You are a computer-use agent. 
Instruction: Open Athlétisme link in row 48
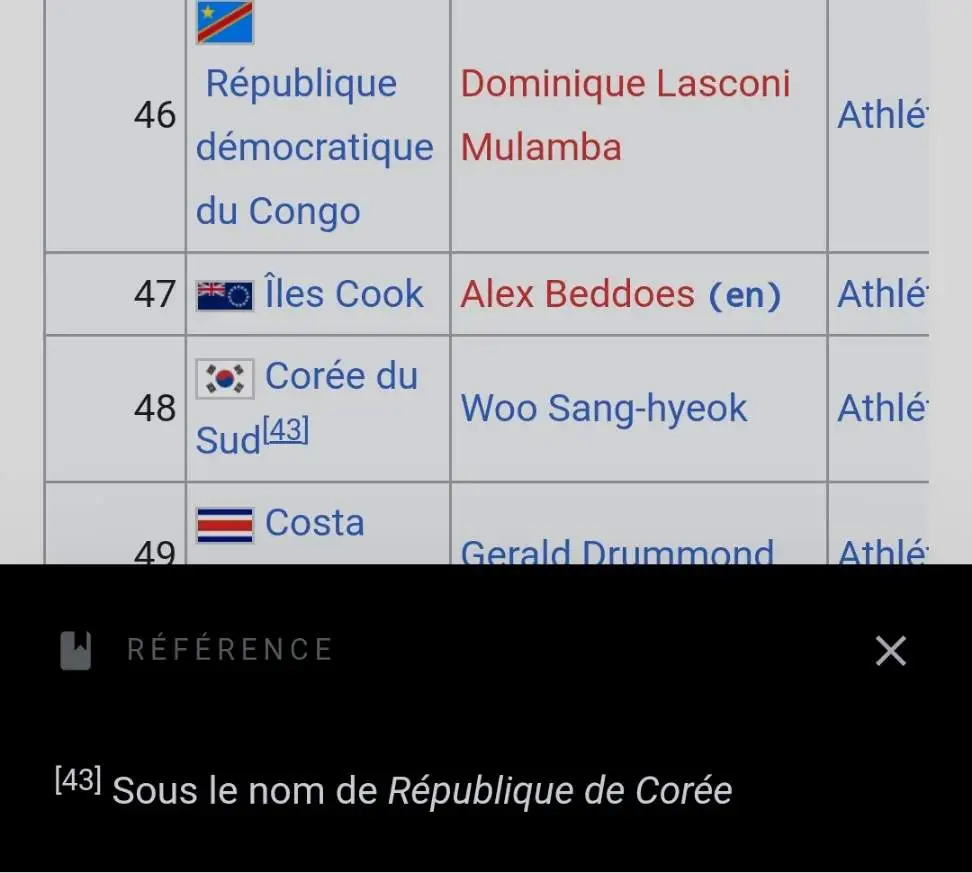click(x=881, y=408)
